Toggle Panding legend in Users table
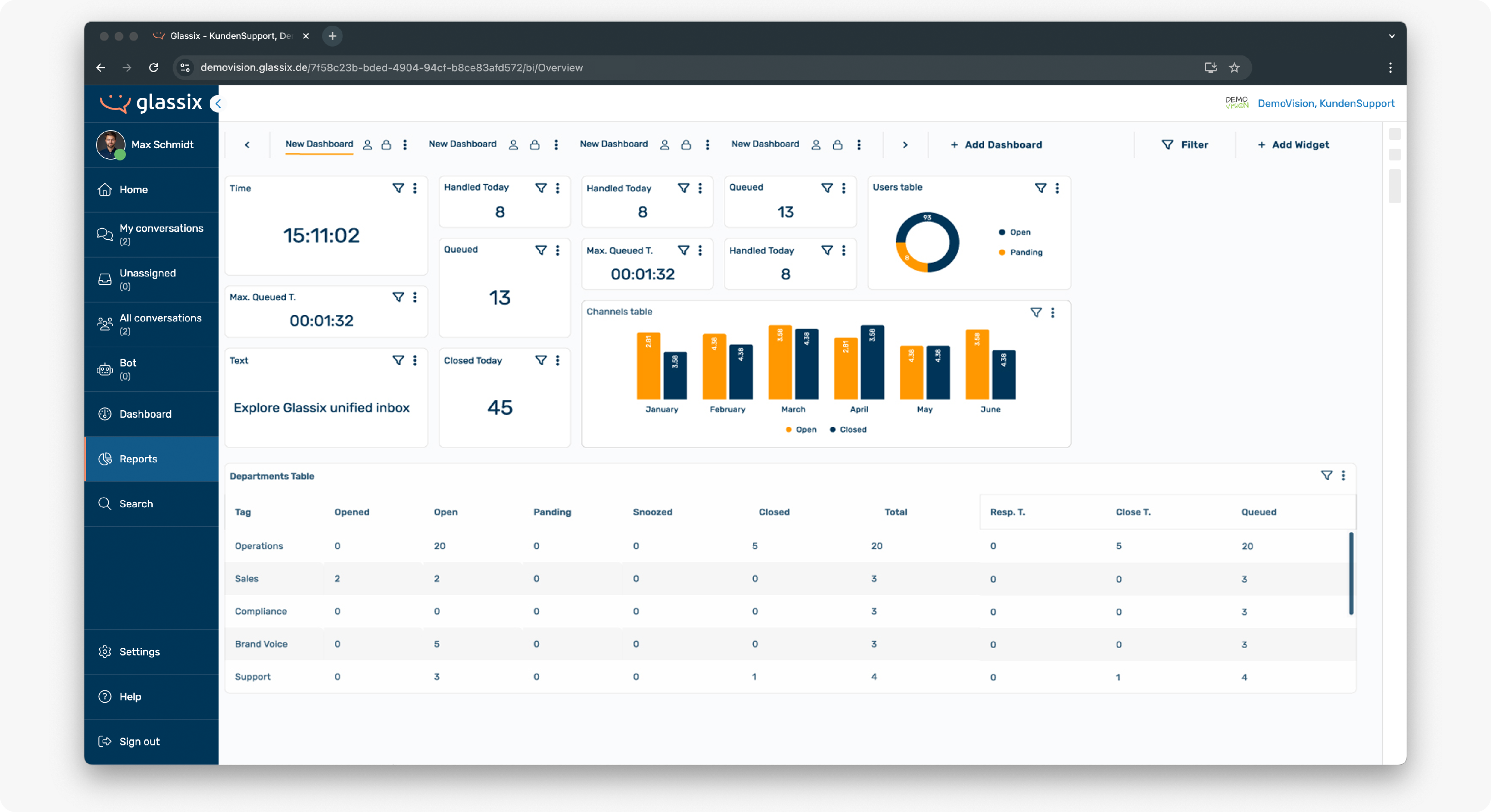Viewport: 1491px width, 812px height. [1020, 252]
